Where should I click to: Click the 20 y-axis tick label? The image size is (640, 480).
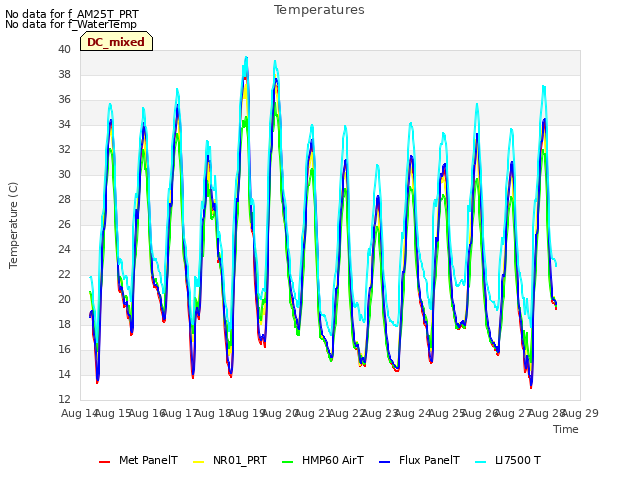coord(64,299)
